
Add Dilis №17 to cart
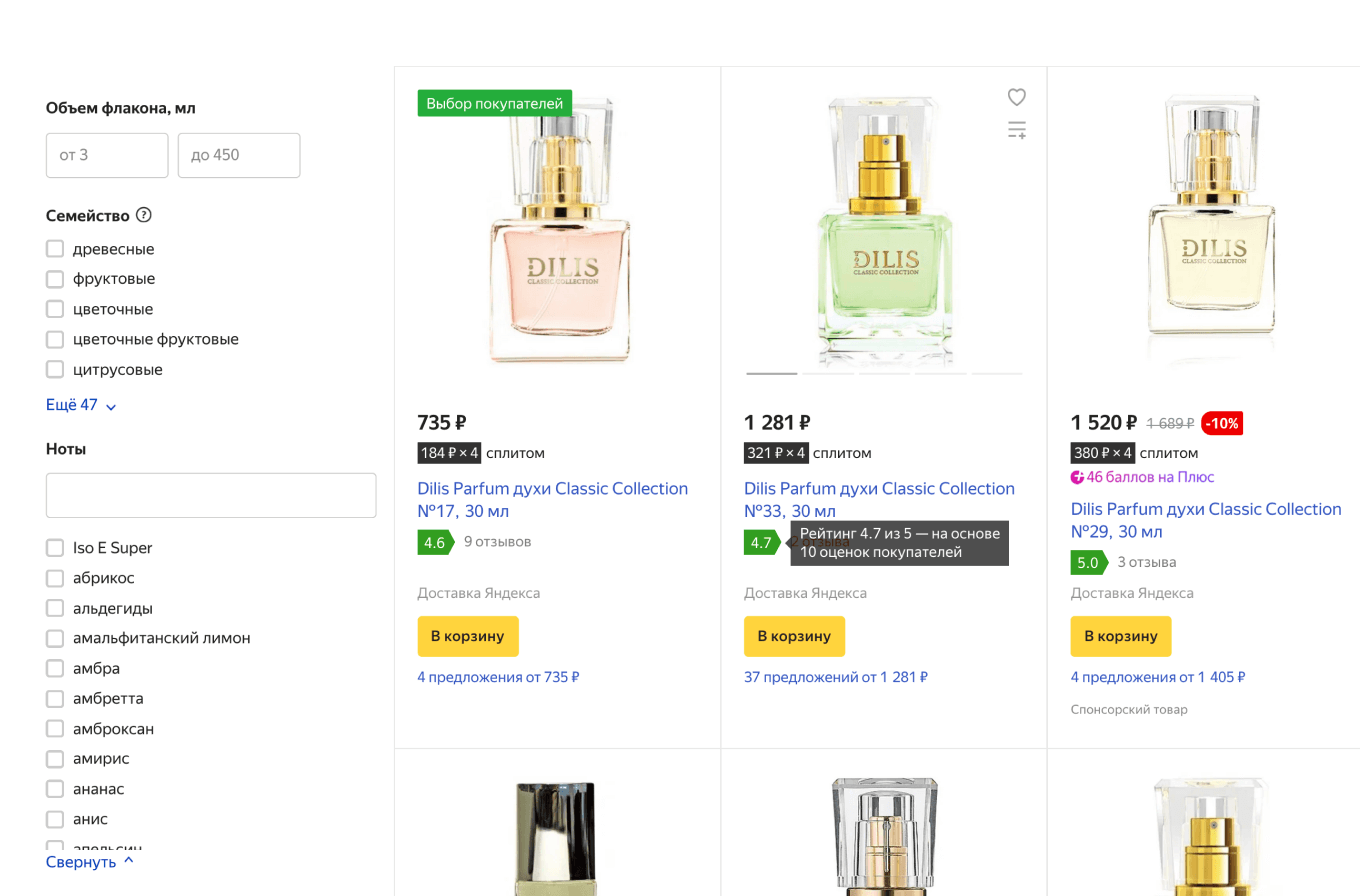468,636
